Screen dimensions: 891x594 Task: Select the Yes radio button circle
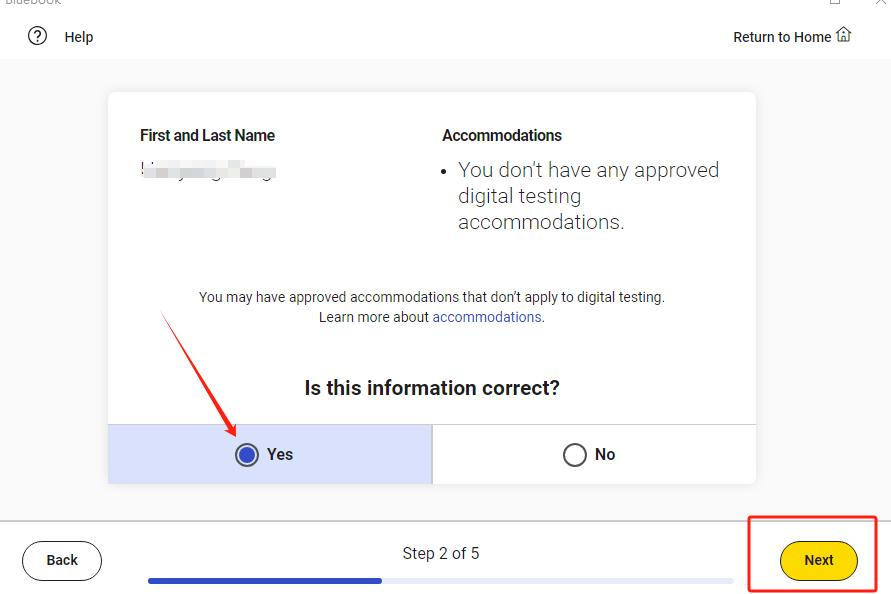coord(247,455)
